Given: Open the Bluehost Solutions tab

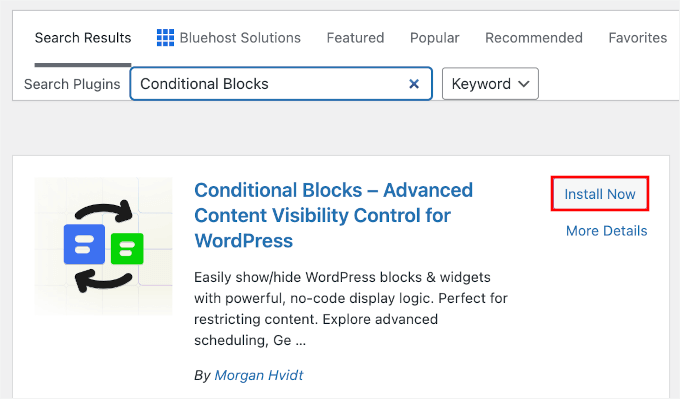Looking at the screenshot, I should pyautogui.click(x=229, y=38).
